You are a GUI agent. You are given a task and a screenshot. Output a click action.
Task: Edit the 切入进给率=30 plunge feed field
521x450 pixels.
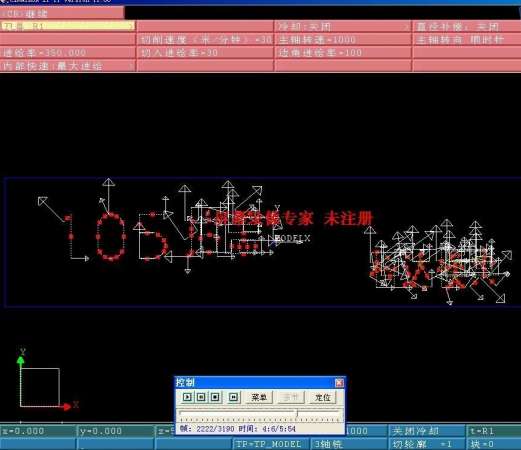point(205,53)
